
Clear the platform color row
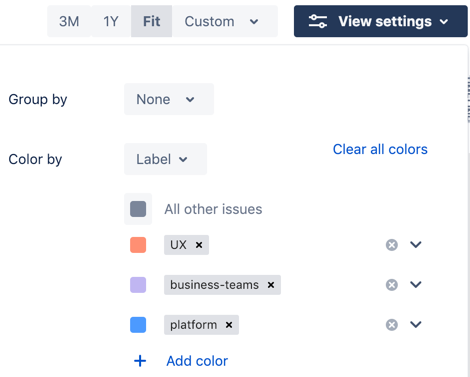click(392, 325)
